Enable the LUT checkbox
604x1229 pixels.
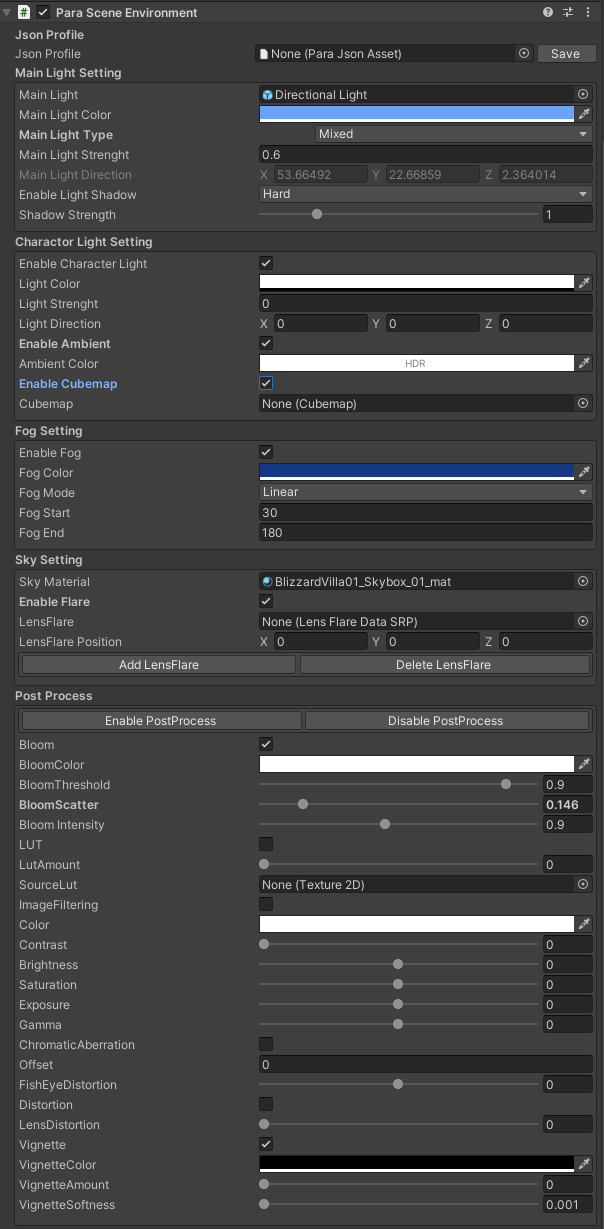tap(265, 844)
